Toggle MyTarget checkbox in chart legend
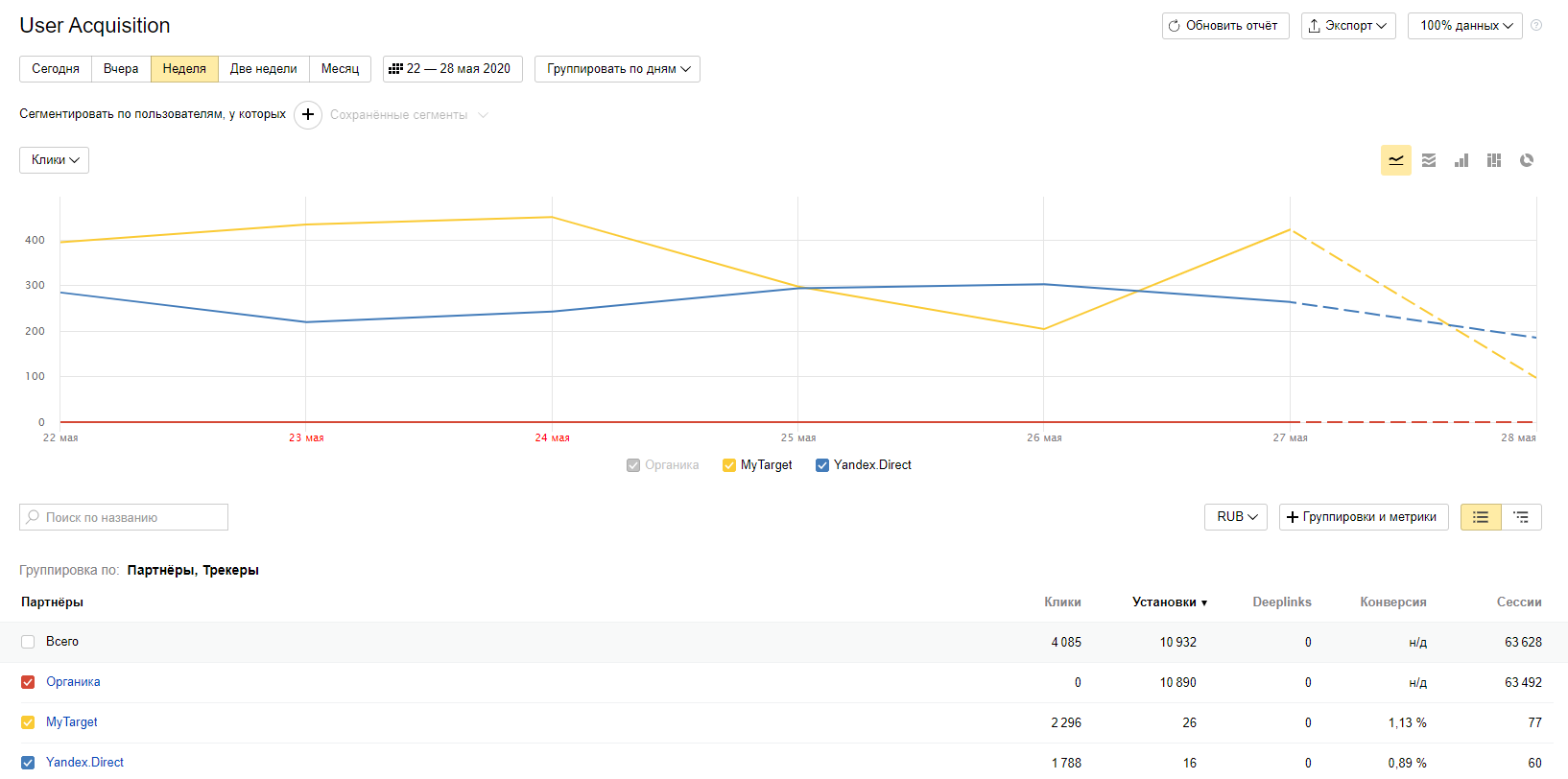The height and width of the screenshot is (779, 1568). 729,465
